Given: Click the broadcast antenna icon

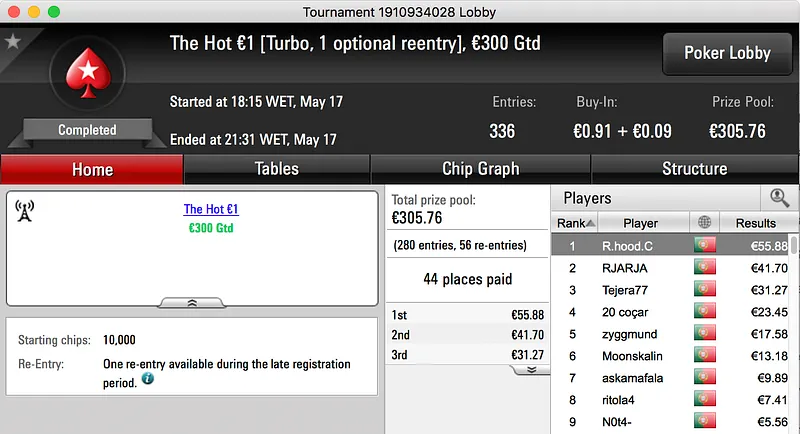Looking at the screenshot, I should 25,211.
